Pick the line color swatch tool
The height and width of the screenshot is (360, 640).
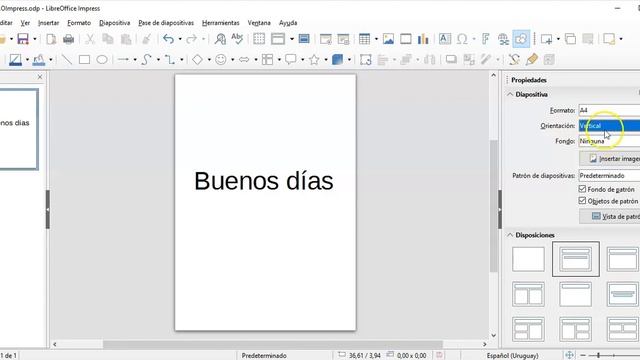point(15,60)
